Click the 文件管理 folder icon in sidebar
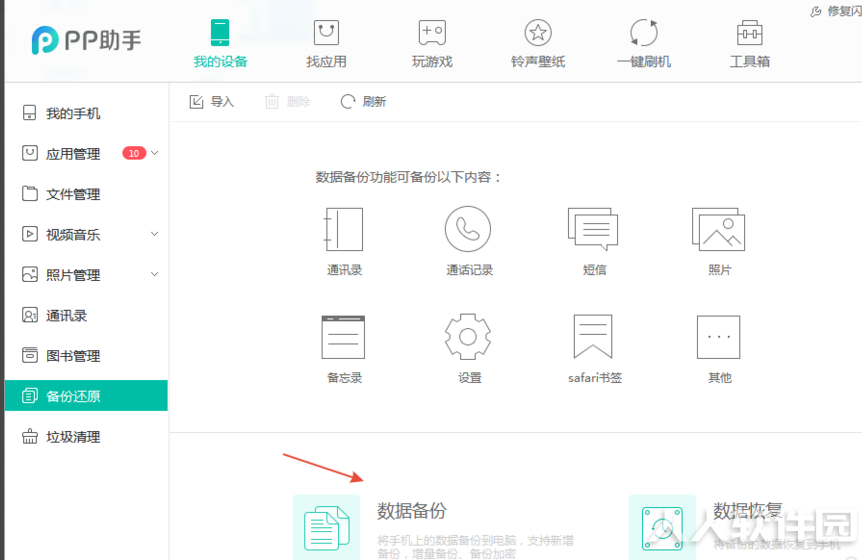862x560 pixels. [30, 194]
